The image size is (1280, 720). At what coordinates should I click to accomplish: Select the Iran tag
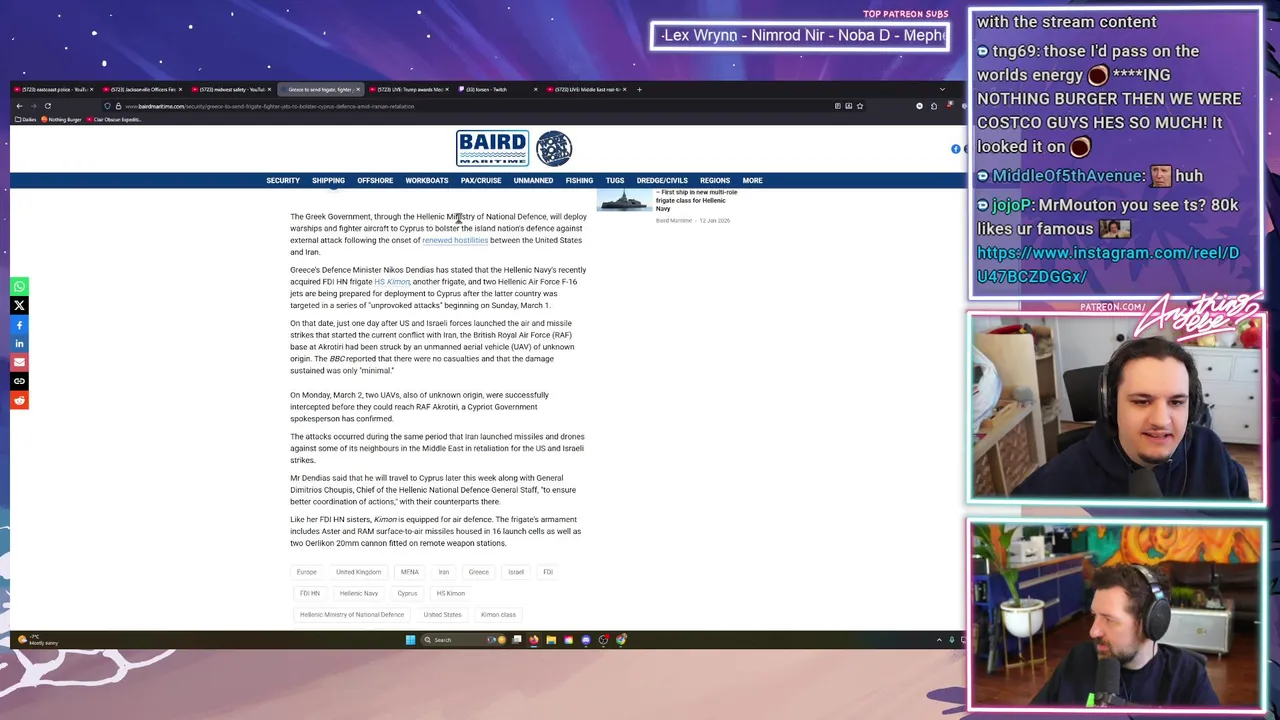click(x=444, y=572)
